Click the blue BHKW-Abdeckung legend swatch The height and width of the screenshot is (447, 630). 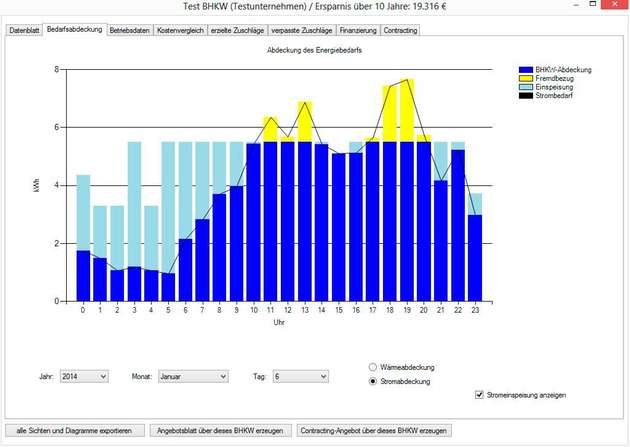(x=526, y=70)
